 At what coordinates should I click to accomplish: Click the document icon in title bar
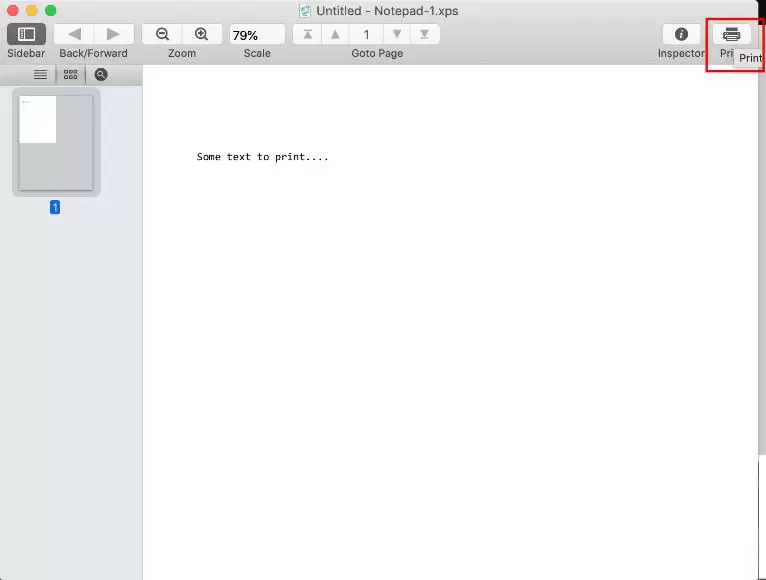(x=305, y=10)
